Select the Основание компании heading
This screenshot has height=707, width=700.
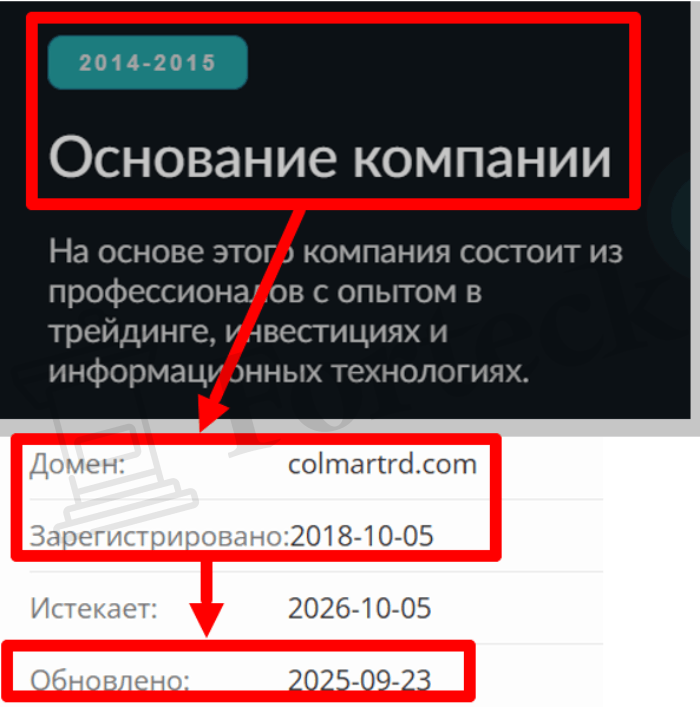tap(330, 157)
